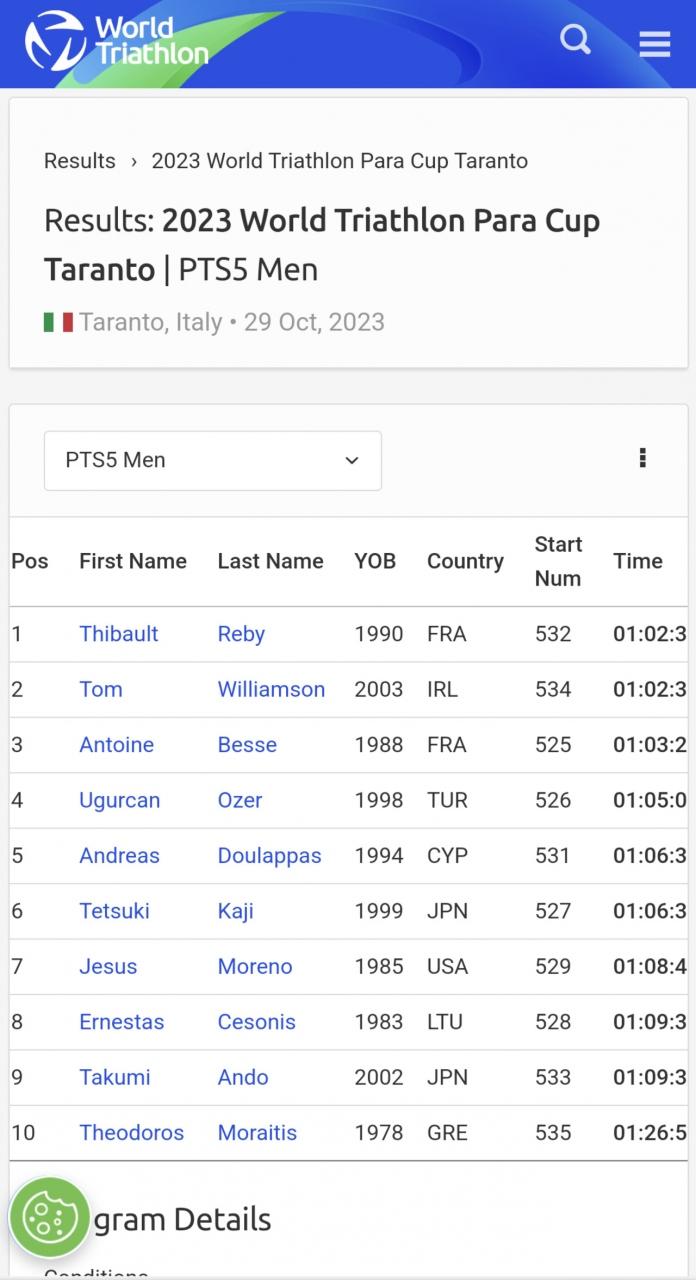Click the Time column header

click(638, 561)
